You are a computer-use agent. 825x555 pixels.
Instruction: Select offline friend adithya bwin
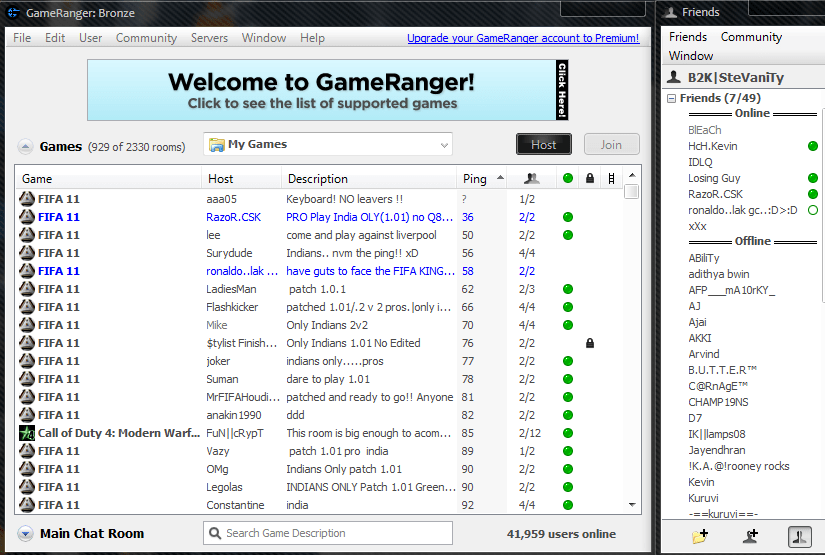click(x=719, y=274)
